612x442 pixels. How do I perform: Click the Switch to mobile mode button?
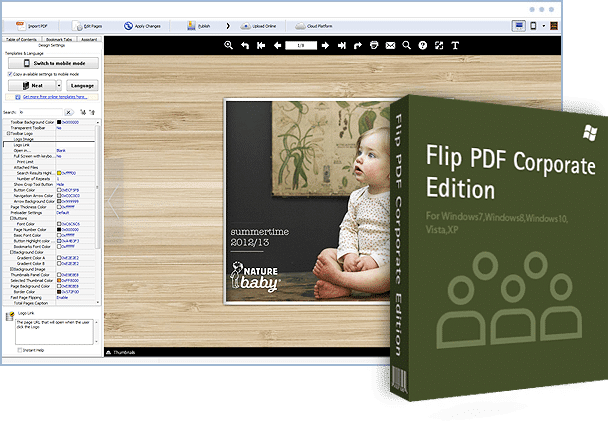click(x=53, y=63)
